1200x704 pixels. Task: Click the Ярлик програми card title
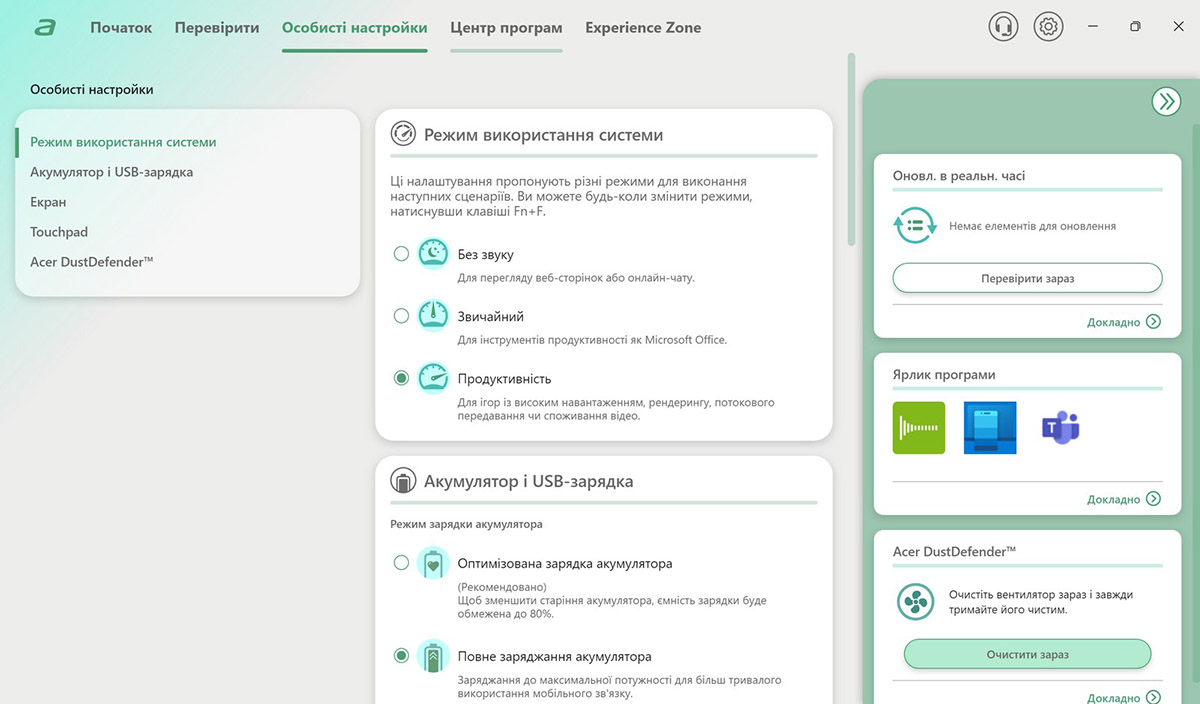point(944,375)
